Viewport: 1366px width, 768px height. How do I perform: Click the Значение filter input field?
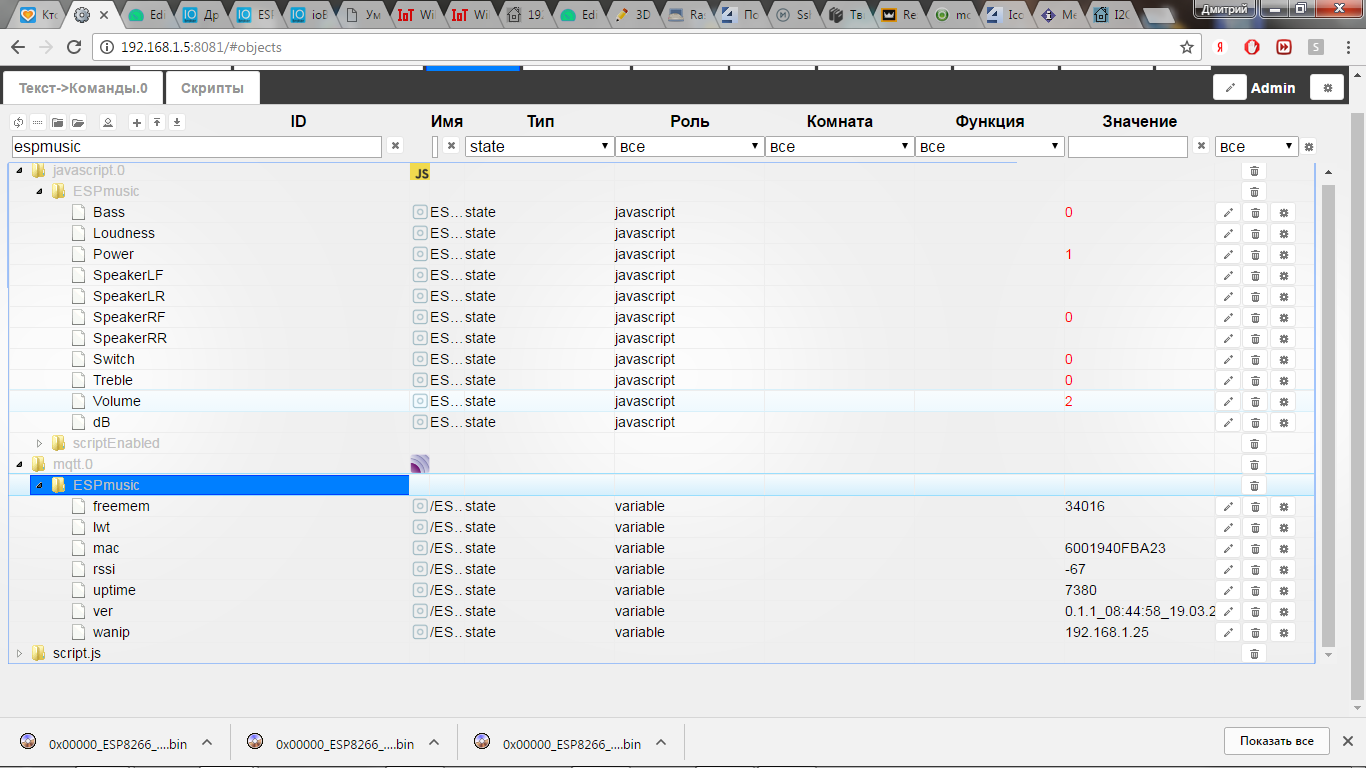coord(1127,147)
